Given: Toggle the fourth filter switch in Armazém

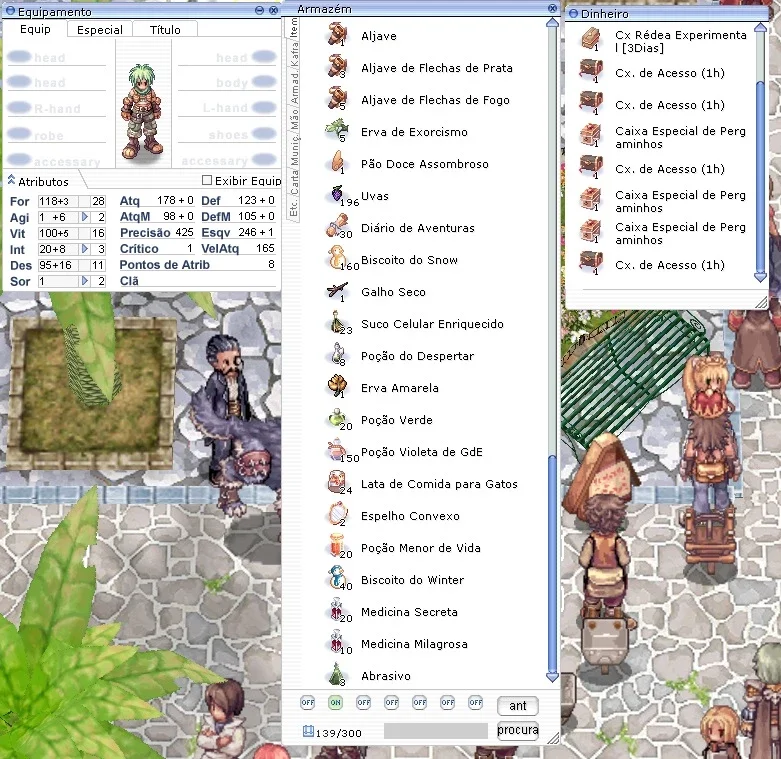Looking at the screenshot, I should (x=391, y=702).
